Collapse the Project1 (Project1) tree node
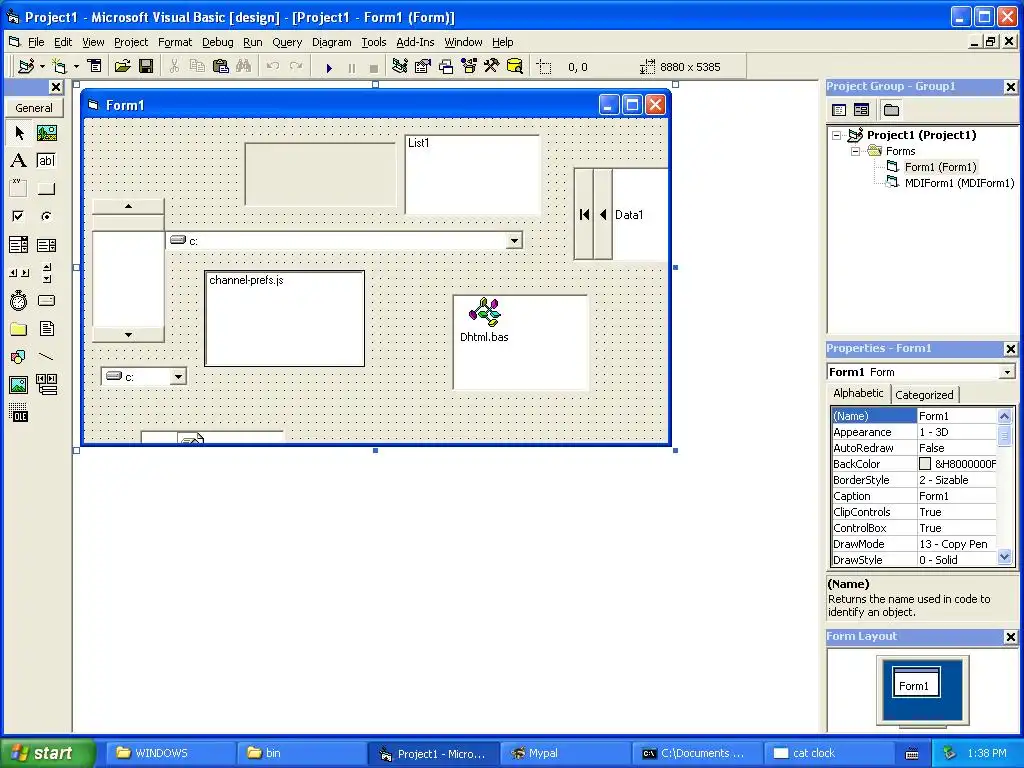 (x=837, y=135)
